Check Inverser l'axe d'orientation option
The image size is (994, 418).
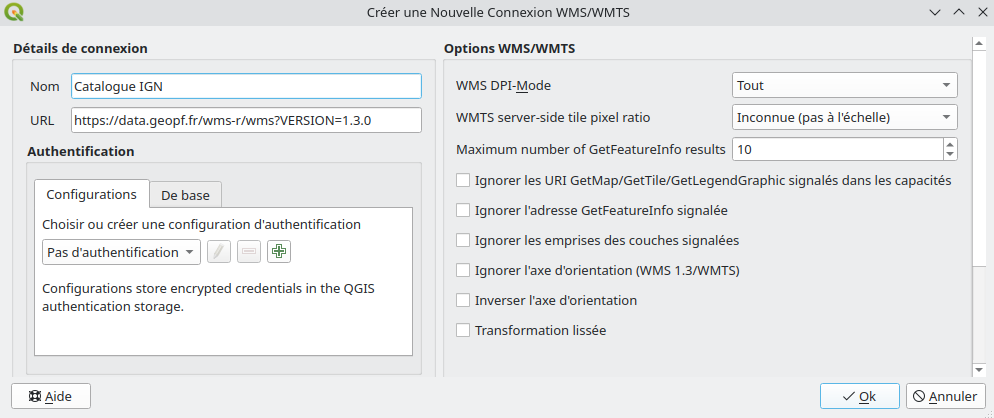(463, 300)
